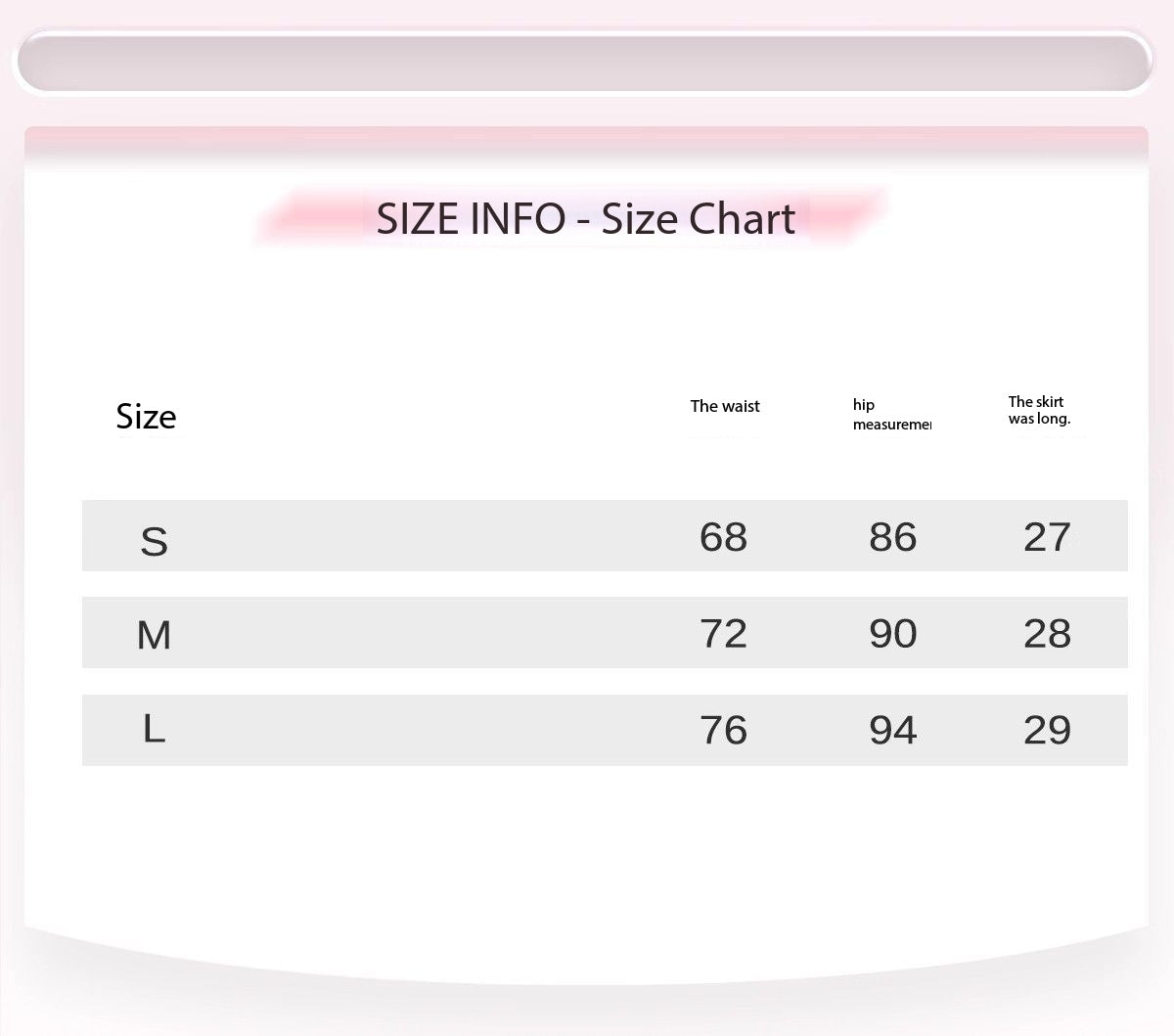Click the SIZE INFO - Size Chart title
Viewport: 1174px width, 1036px height.
[x=585, y=219]
